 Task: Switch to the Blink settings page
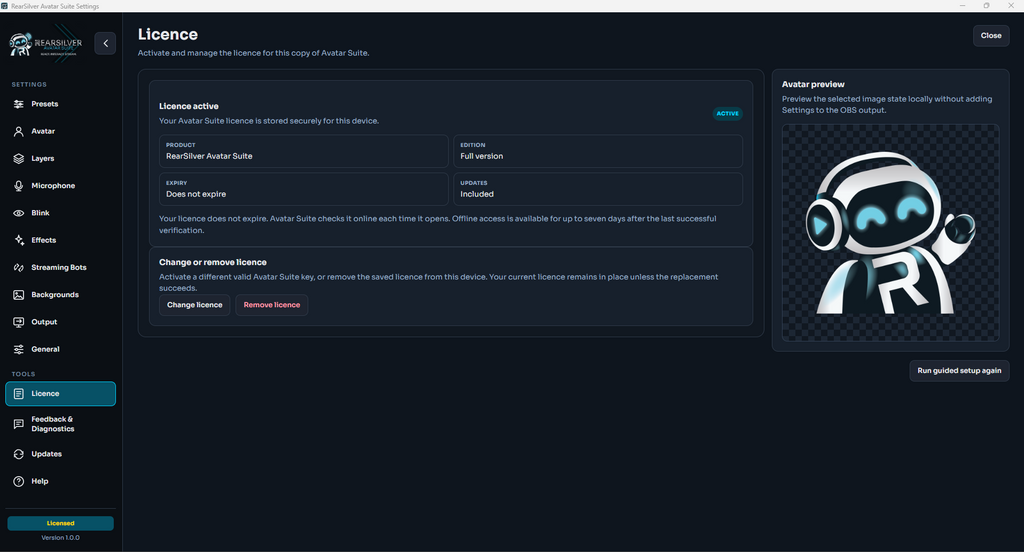[x=61, y=213]
